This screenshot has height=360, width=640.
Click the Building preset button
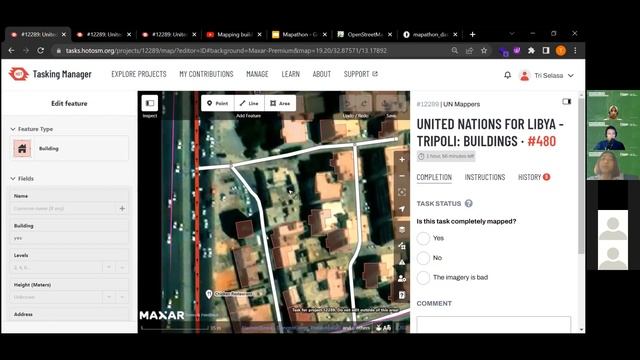coord(71,149)
